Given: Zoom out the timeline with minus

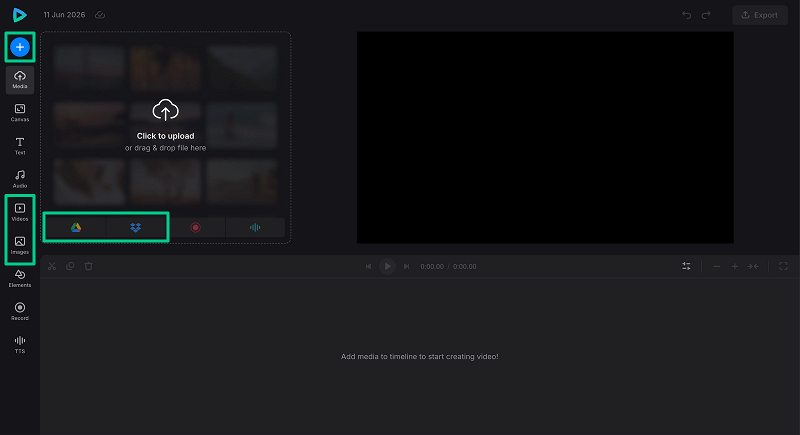Looking at the screenshot, I should tap(716, 266).
